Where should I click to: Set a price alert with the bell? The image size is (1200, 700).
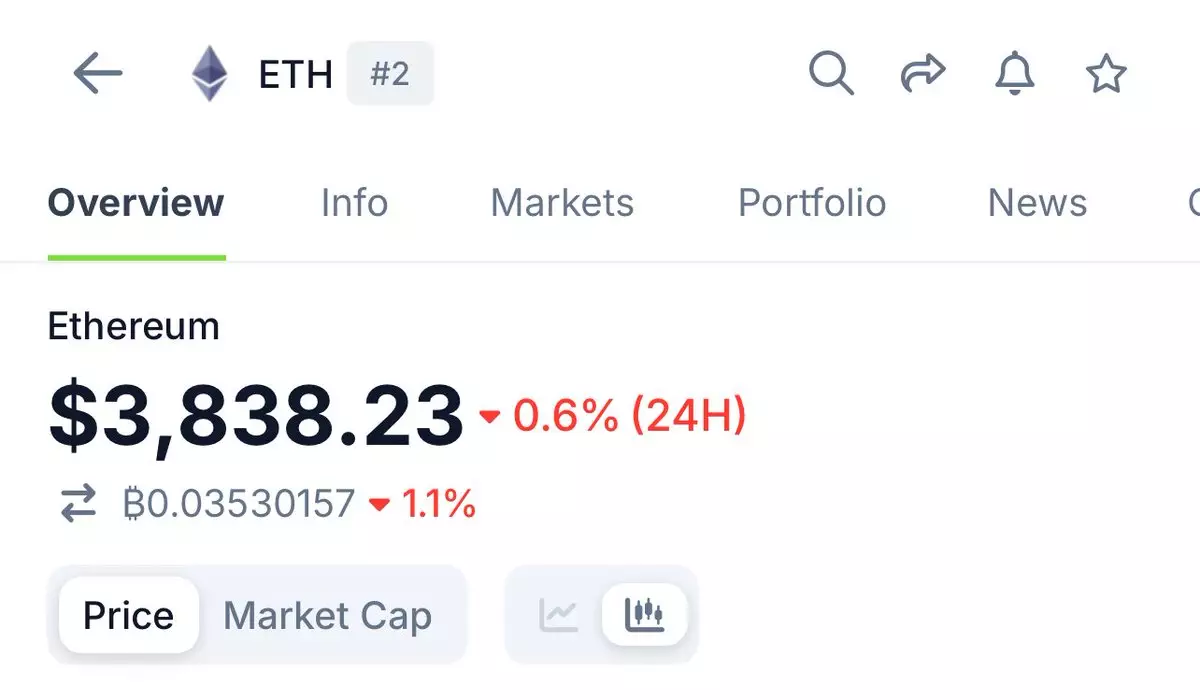pos(1014,74)
